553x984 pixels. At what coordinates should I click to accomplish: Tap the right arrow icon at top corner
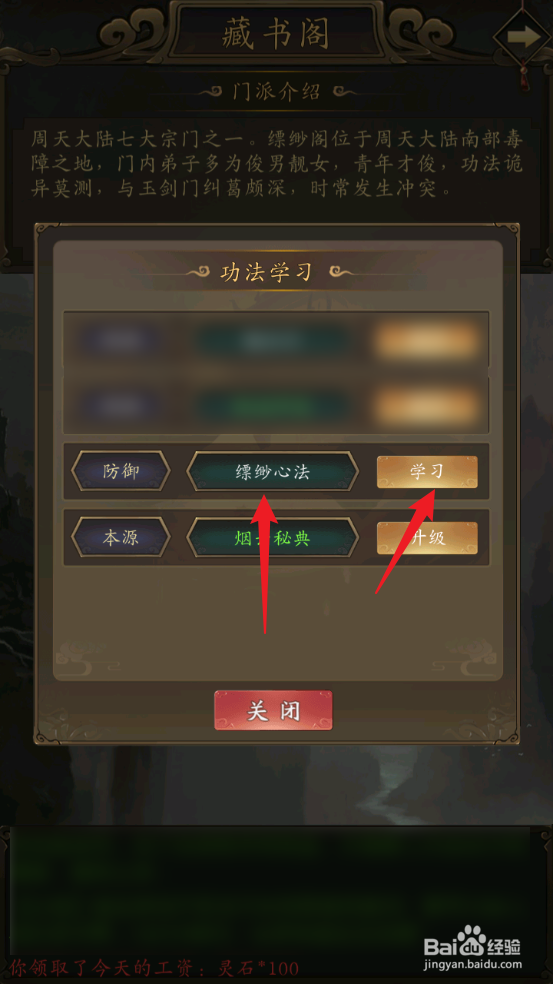pos(524,36)
